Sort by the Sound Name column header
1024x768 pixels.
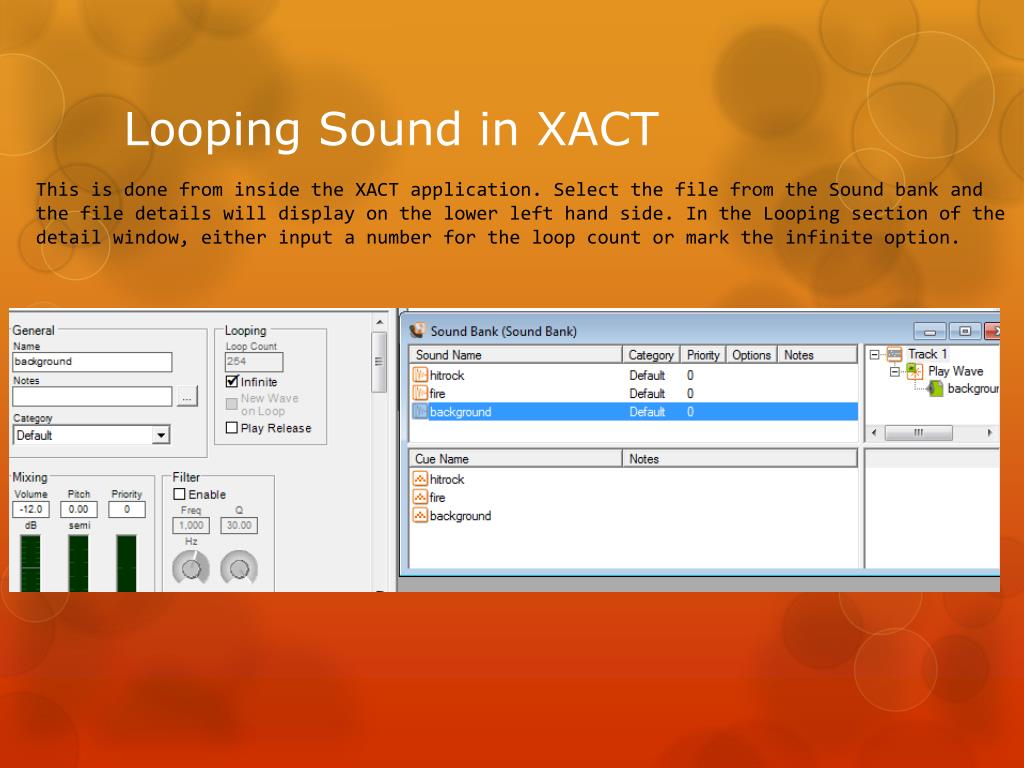[x=515, y=355]
